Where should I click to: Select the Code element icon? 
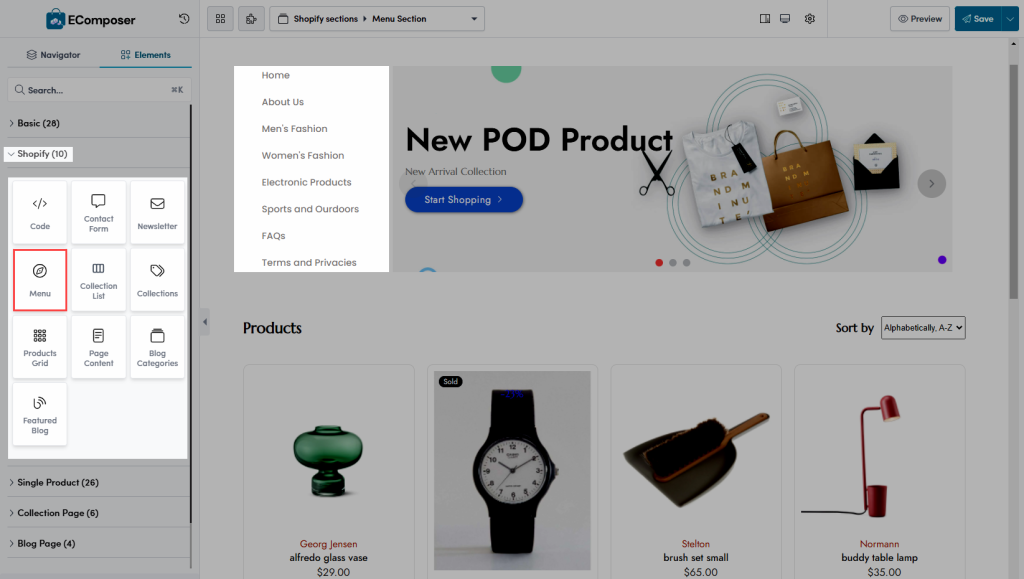tap(40, 204)
